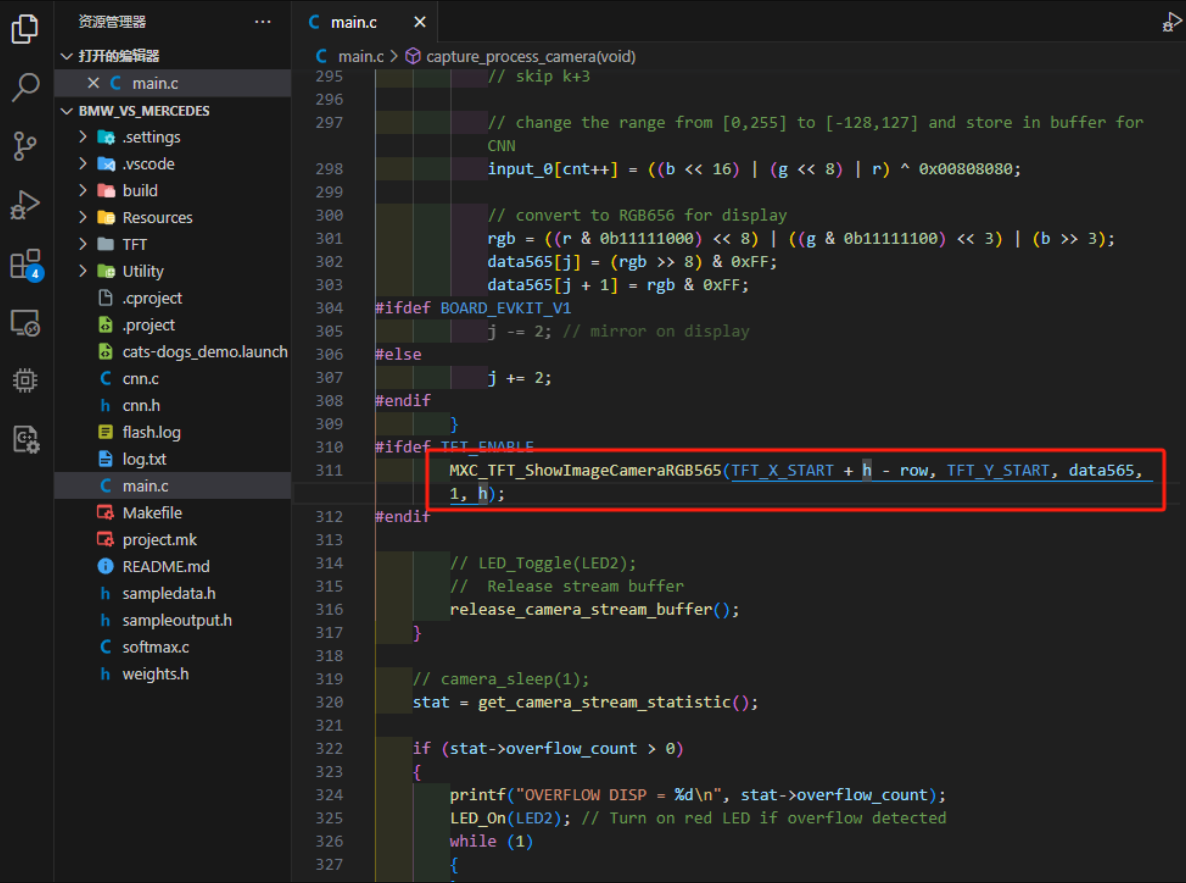The image size is (1186, 883).
Task: Click '// camera_sleep(1);' comment
Action: pos(501,679)
